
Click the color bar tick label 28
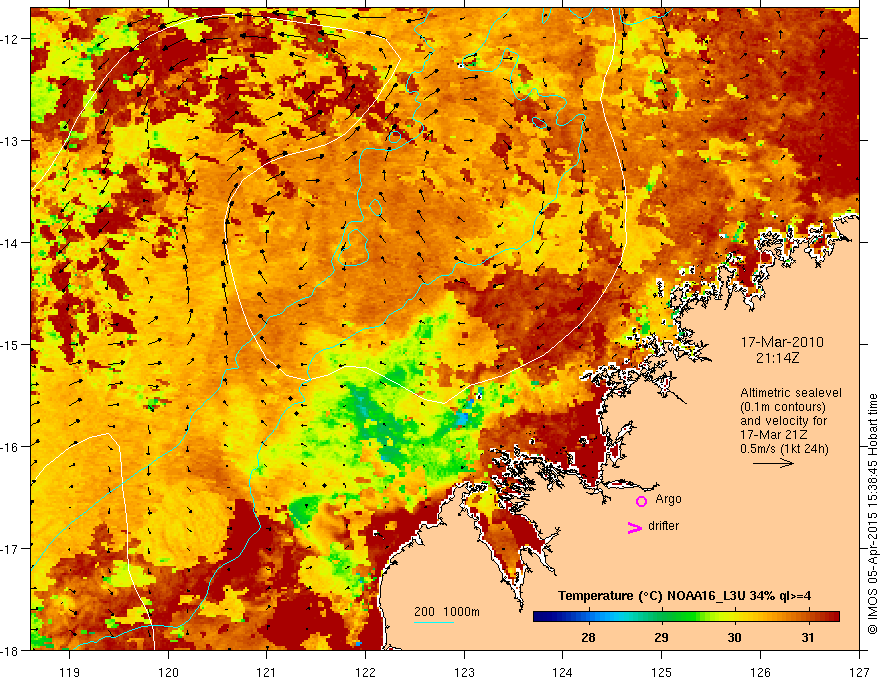pos(588,637)
